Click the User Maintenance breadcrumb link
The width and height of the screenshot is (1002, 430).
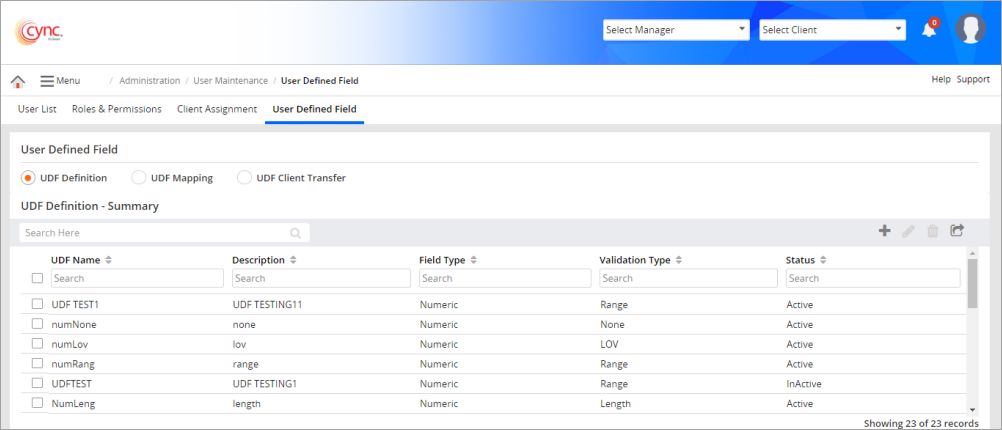pyautogui.click(x=230, y=81)
